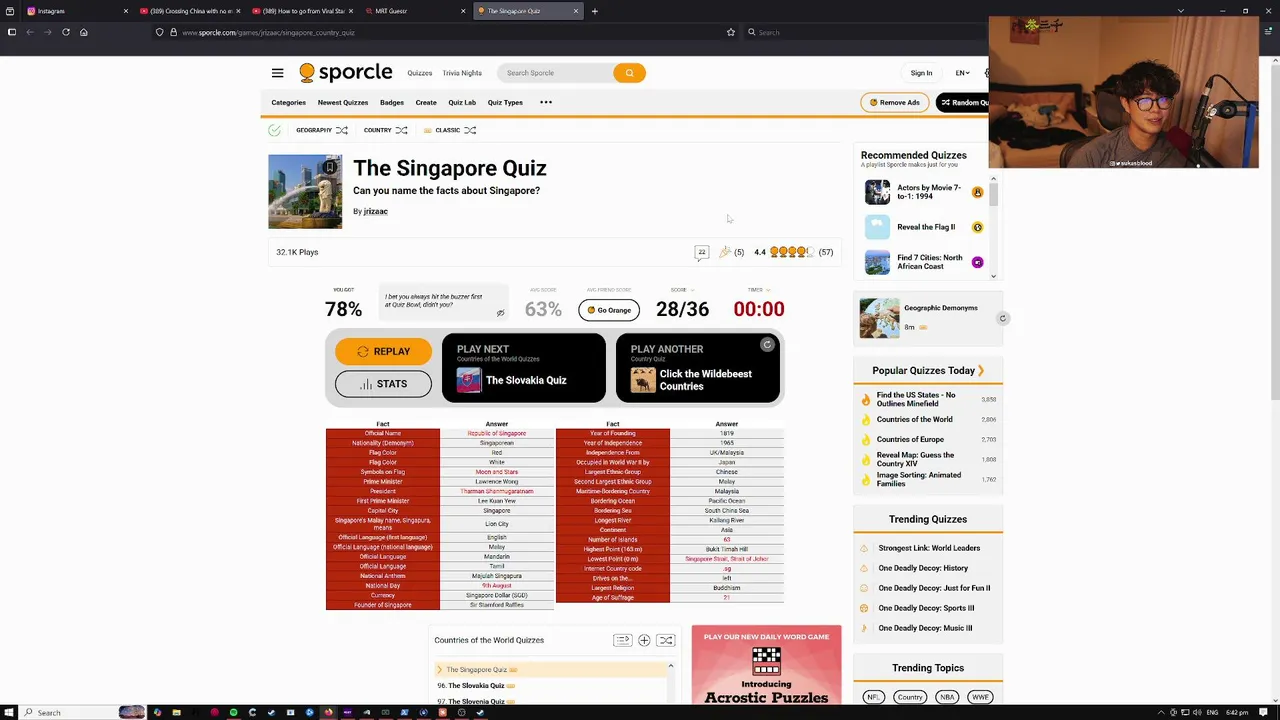Viewport: 1280px width, 720px height.
Task: Add quiz to playlist plus icon
Action: (644, 640)
